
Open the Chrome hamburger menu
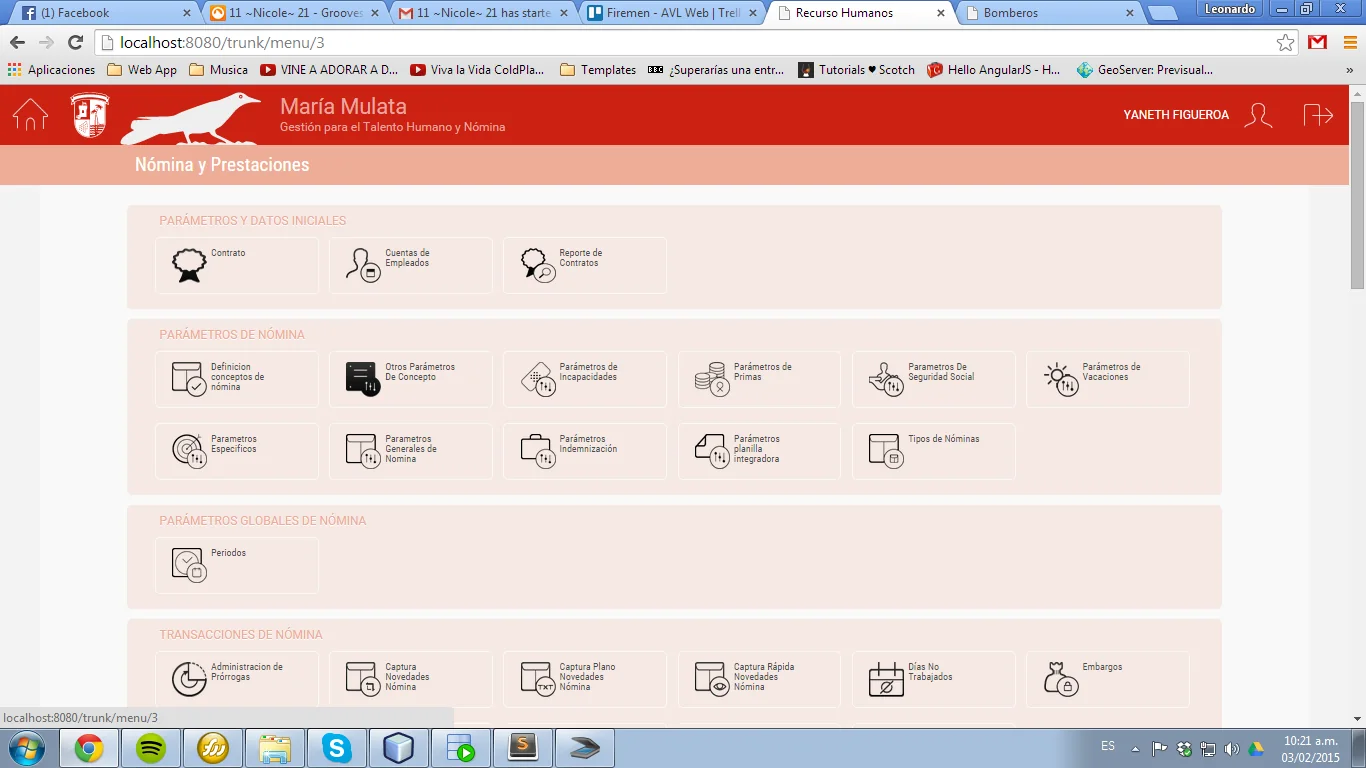(1349, 43)
